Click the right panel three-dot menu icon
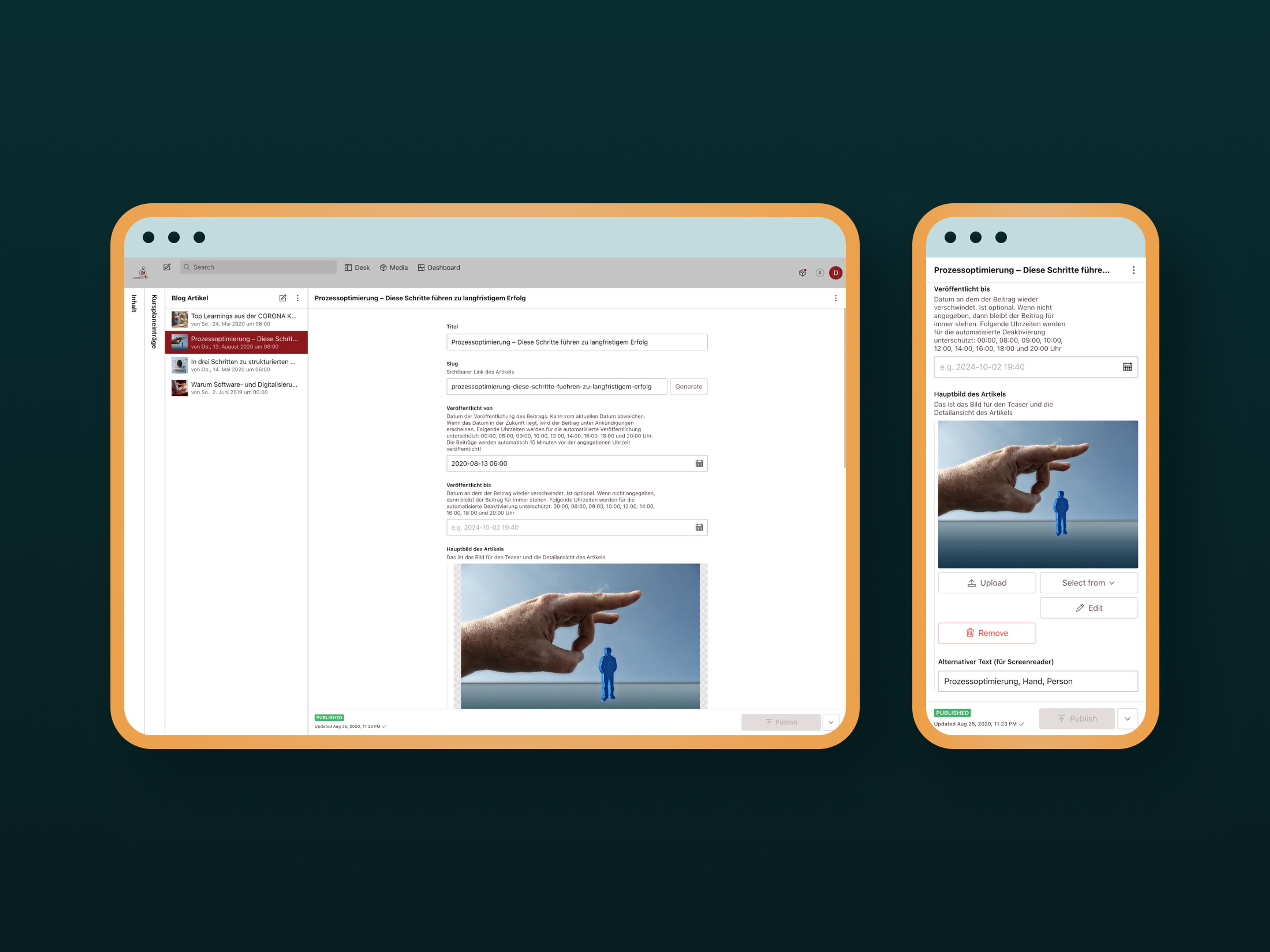The width and height of the screenshot is (1270, 952). click(1133, 270)
